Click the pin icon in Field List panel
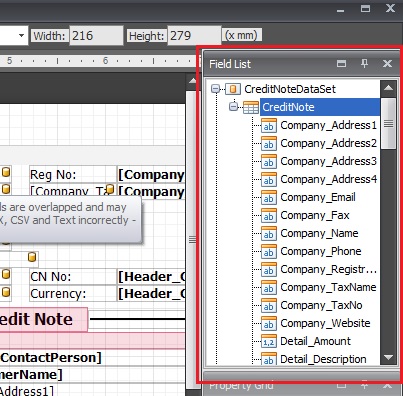This screenshot has height=396, width=403. click(x=364, y=63)
